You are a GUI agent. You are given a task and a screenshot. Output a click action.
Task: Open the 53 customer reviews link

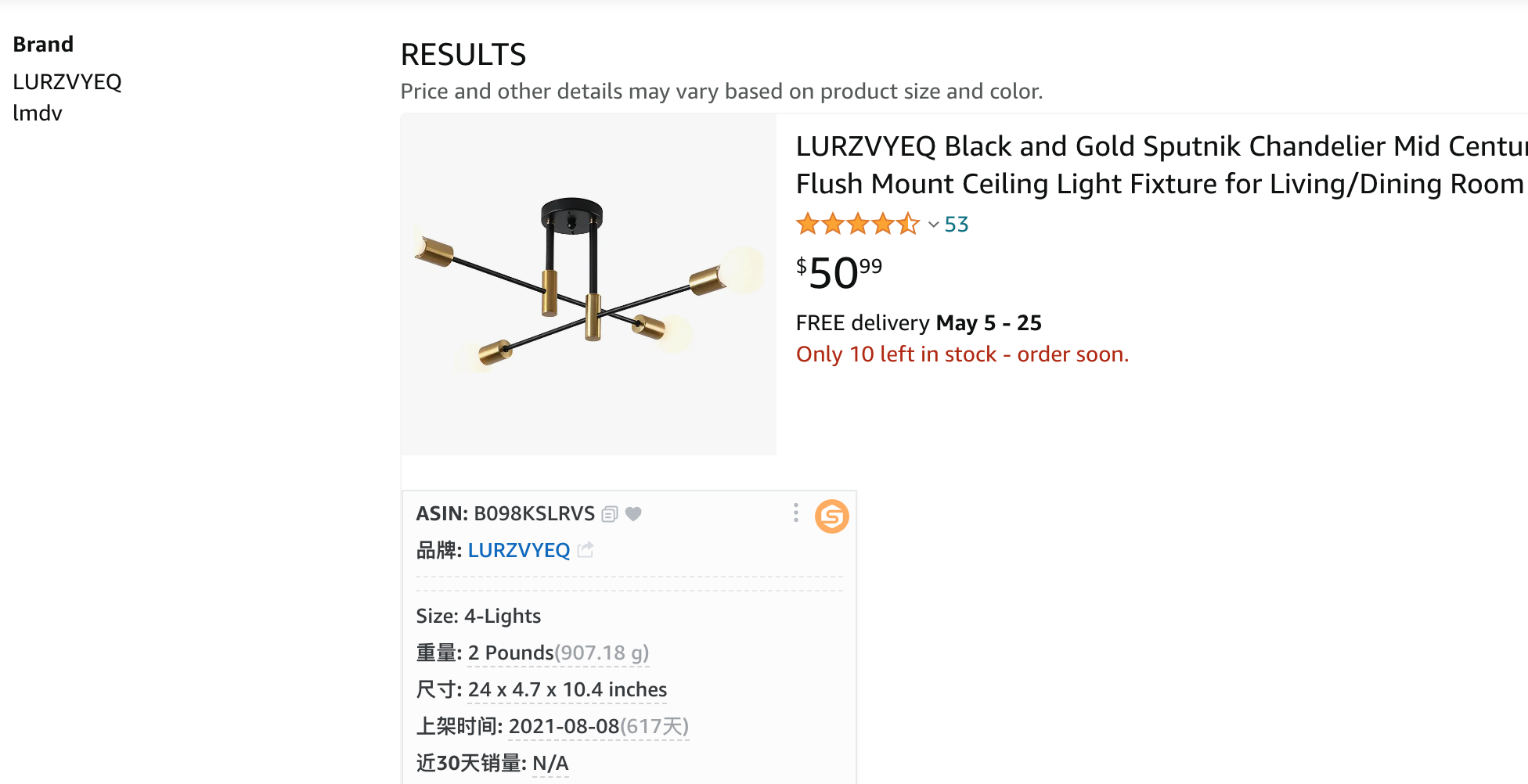pos(957,225)
